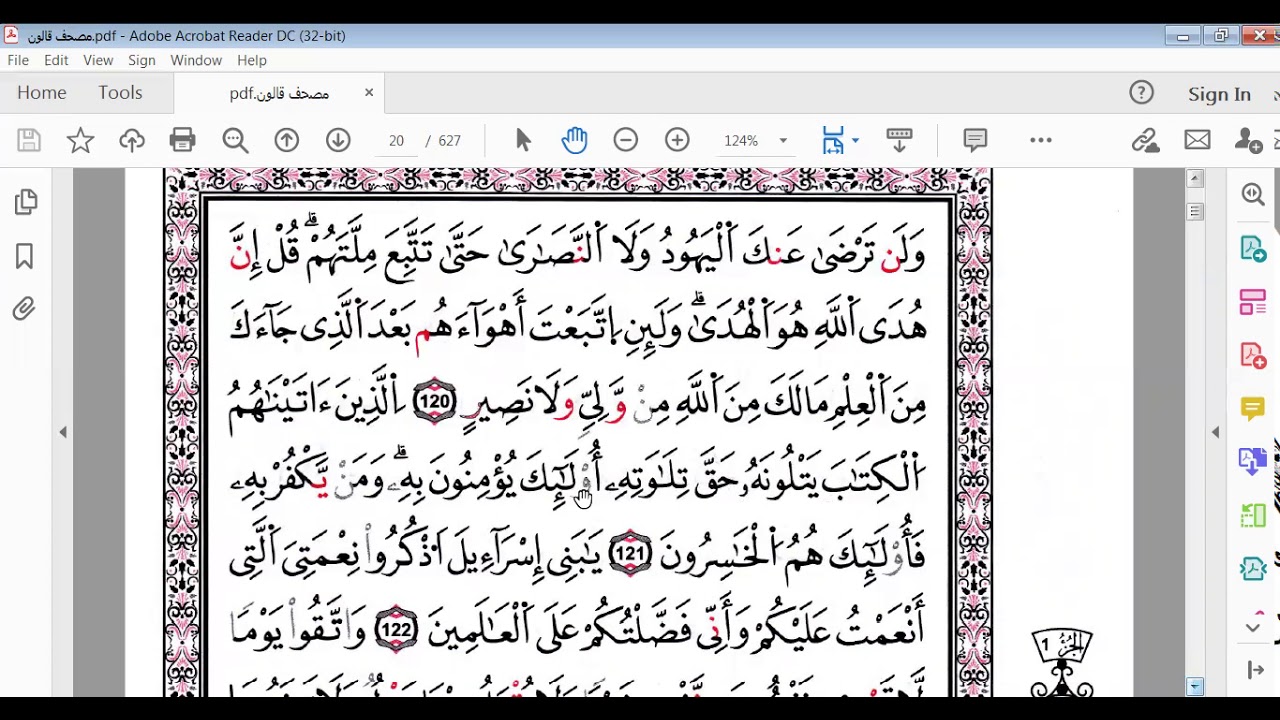The width and height of the screenshot is (1280, 720).
Task: Click the vertical scrollbar down arrow
Action: 1195,687
